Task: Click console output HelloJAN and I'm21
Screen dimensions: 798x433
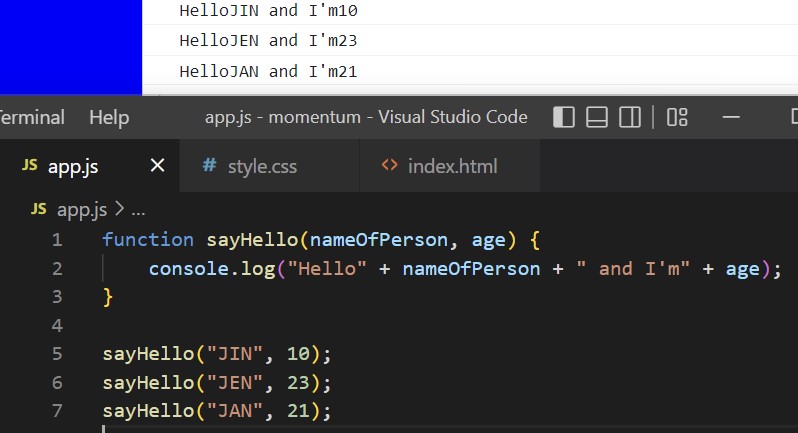Action: coord(268,71)
